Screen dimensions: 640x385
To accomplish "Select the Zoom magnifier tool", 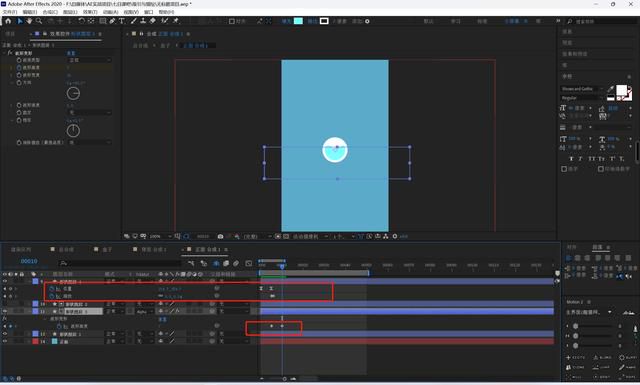I will pyautogui.click(x=39, y=21).
